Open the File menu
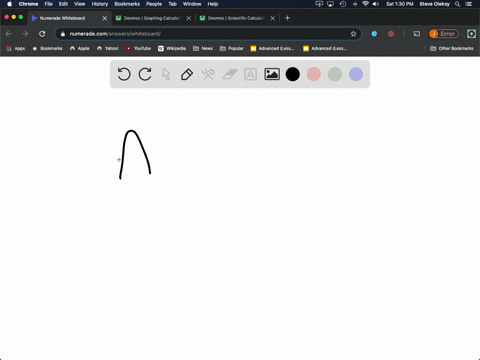 [x=49, y=4]
